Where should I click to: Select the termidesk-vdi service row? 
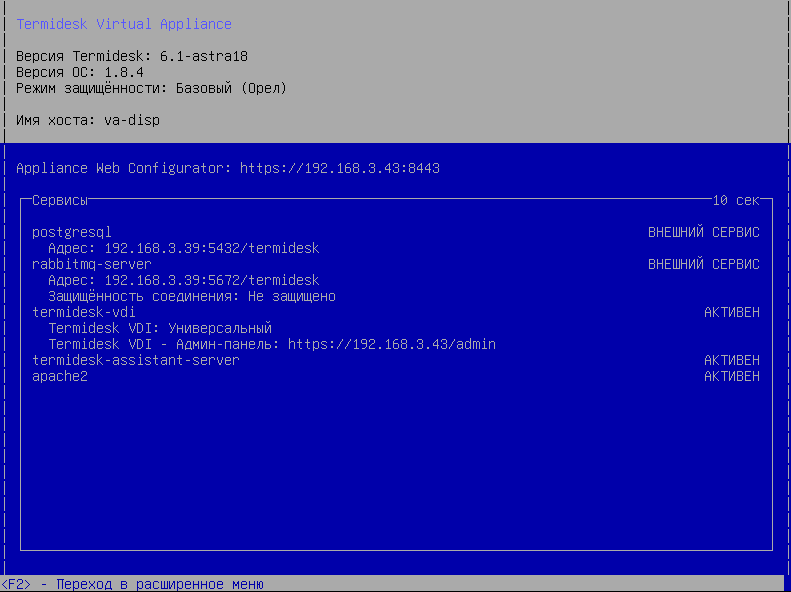click(x=396, y=312)
